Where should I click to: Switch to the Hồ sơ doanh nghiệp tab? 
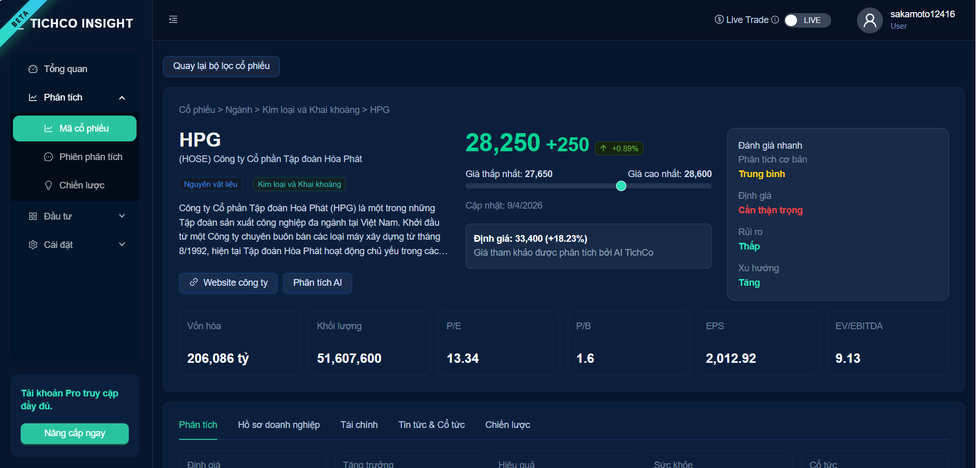(278, 425)
